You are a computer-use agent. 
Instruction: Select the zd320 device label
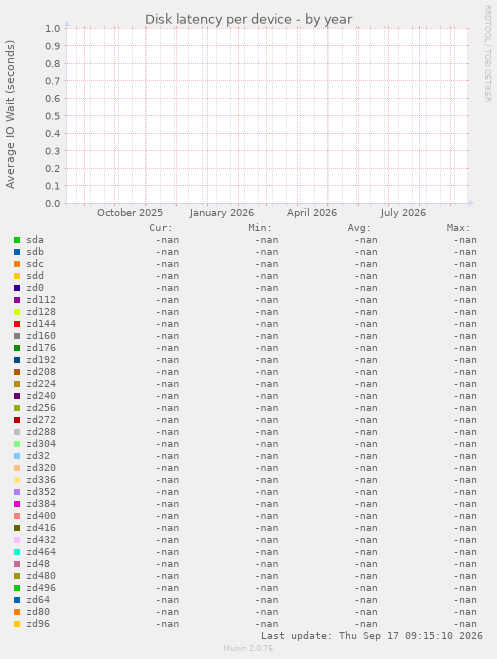pyautogui.click(x=41, y=468)
